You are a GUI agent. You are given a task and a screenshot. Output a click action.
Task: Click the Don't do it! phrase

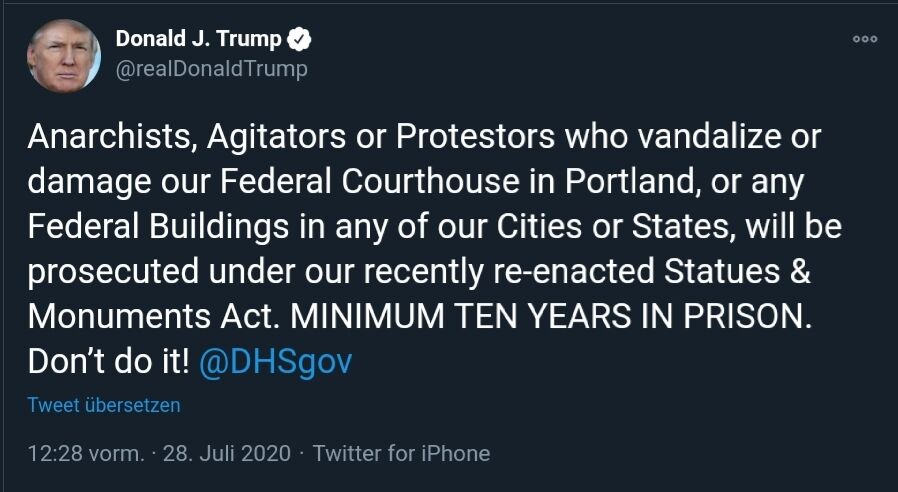108,361
